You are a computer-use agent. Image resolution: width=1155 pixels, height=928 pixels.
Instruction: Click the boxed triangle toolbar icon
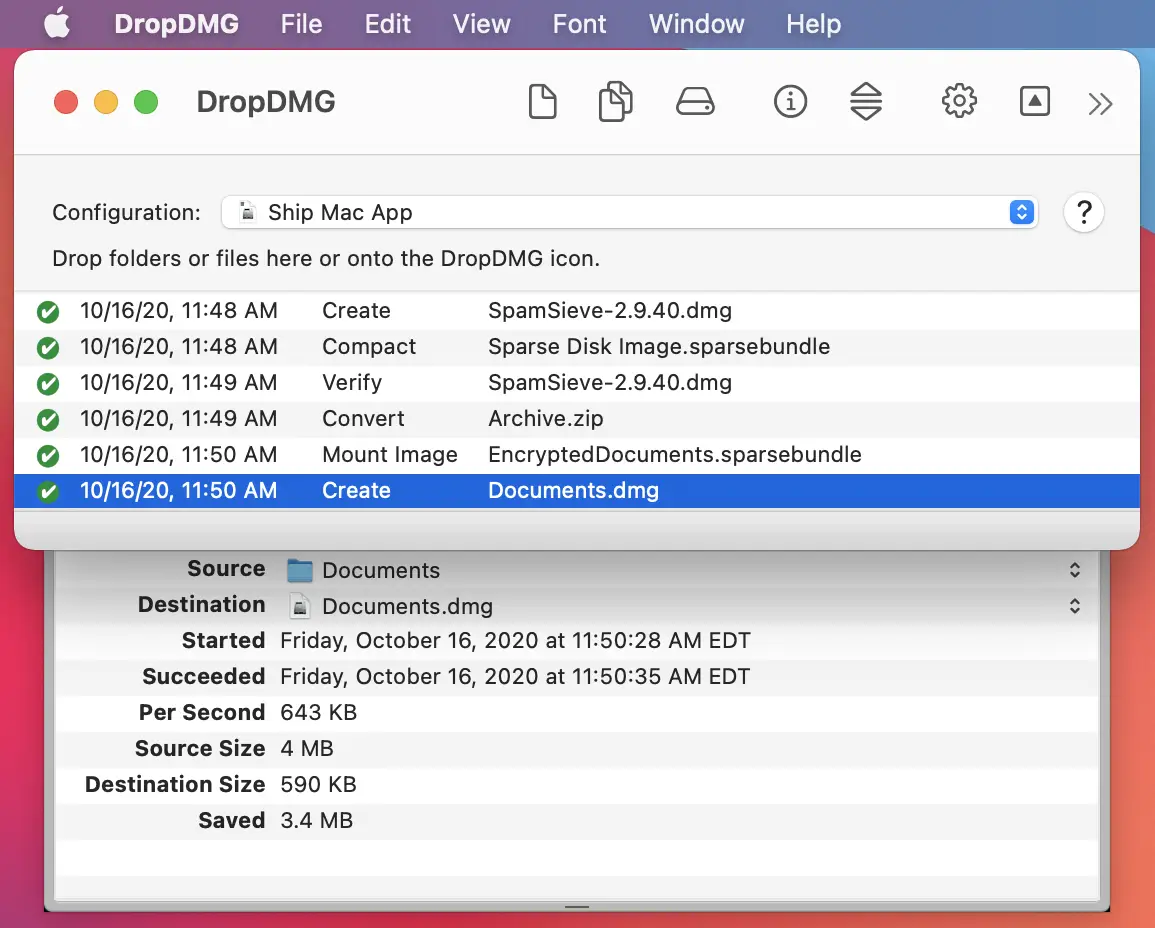(x=1034, y=102)
